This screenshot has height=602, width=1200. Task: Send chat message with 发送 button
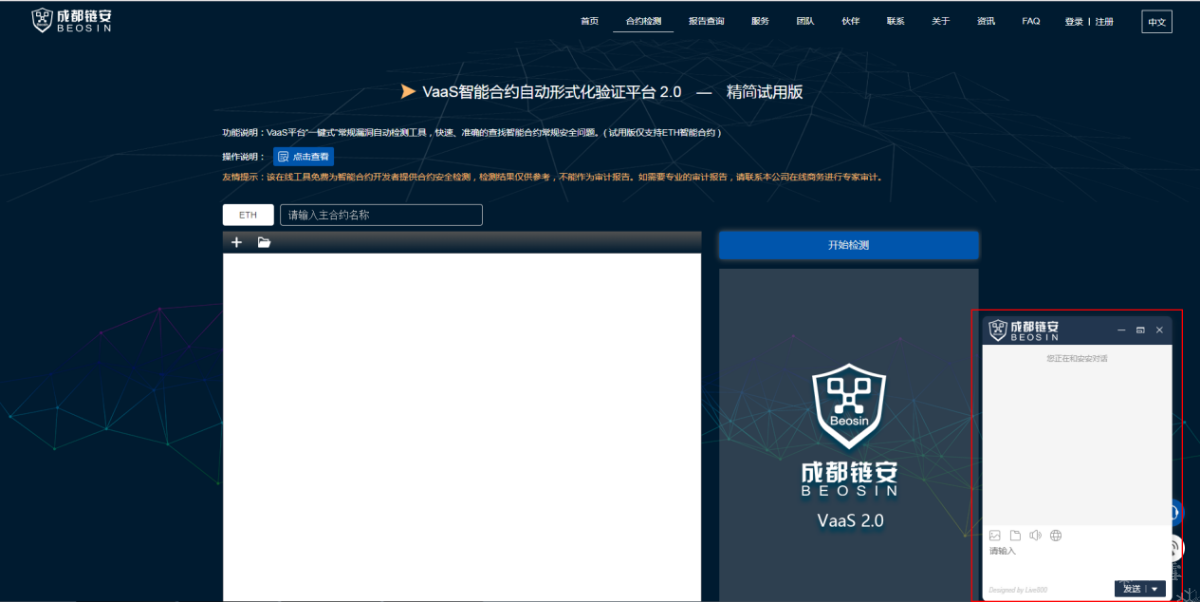pos(1131,589)
